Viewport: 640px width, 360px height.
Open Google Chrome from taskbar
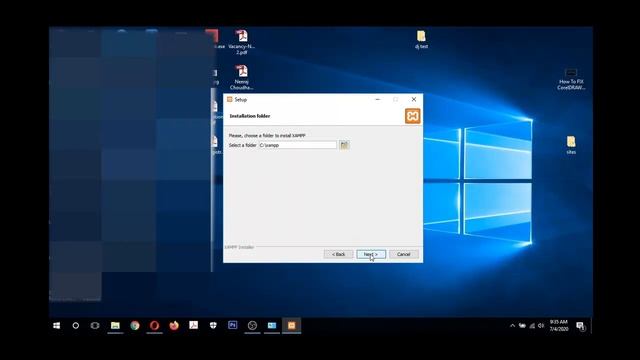[x=135, y=325]
